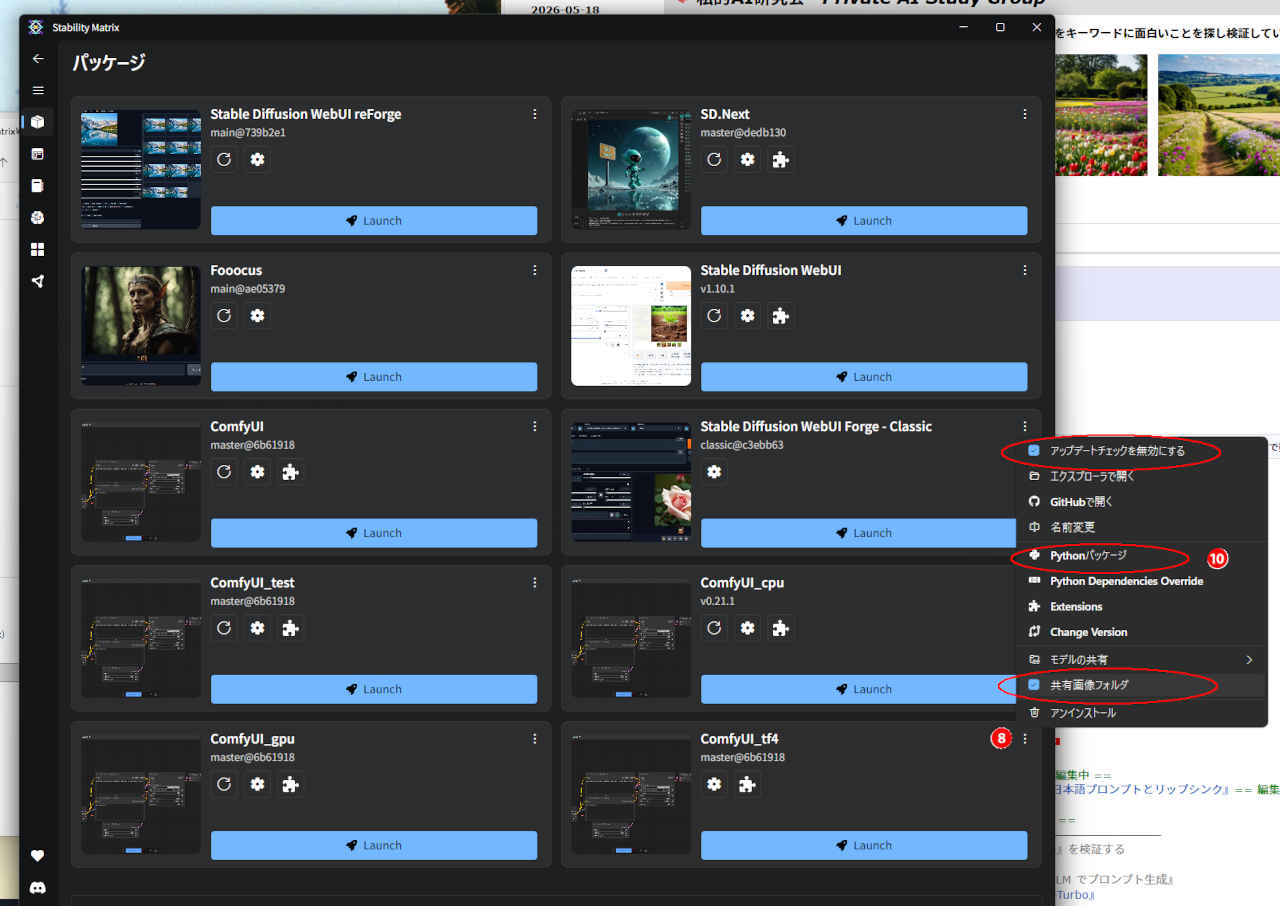Choose GitHubで開く from the context menu
The image size is (1280, 906).
pos(1141,502)
